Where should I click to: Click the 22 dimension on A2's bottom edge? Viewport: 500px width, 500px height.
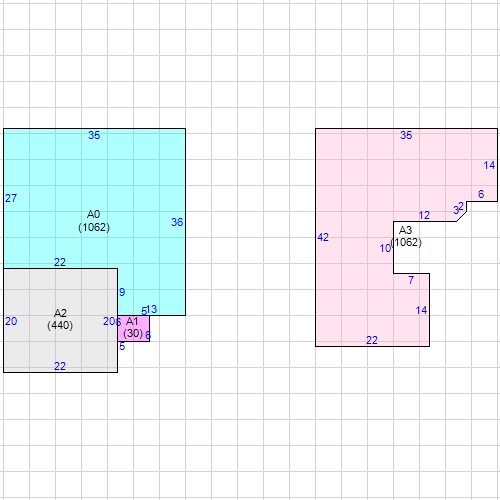pos(60,366)
